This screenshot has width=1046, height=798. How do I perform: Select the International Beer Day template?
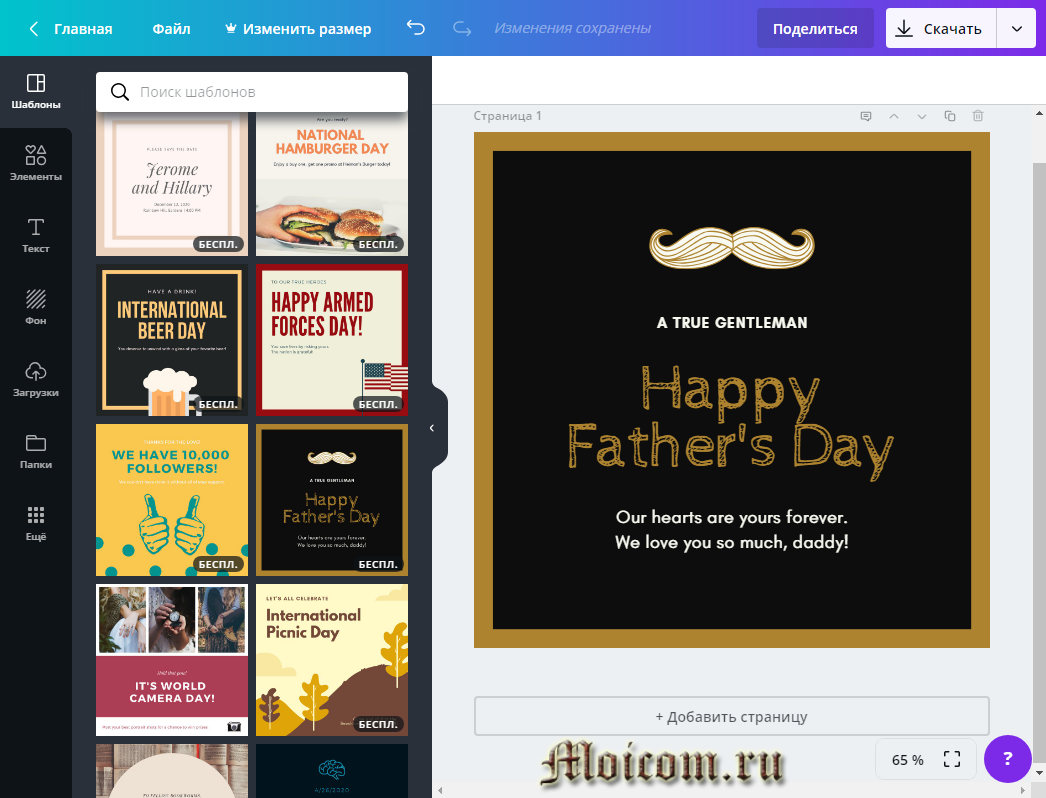tap(172, 339)
